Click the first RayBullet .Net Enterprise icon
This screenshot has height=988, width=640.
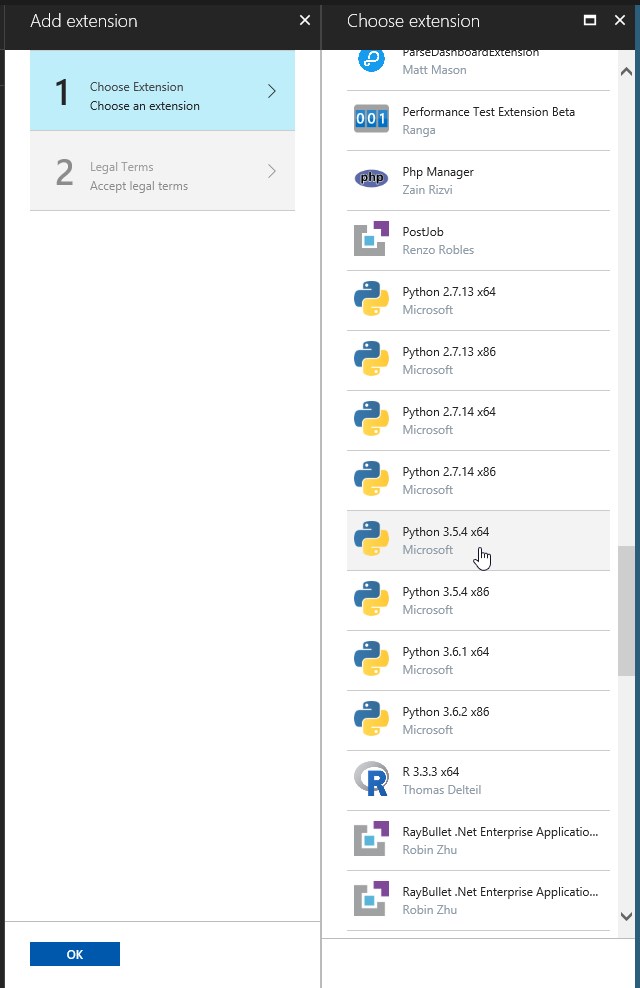371,839
